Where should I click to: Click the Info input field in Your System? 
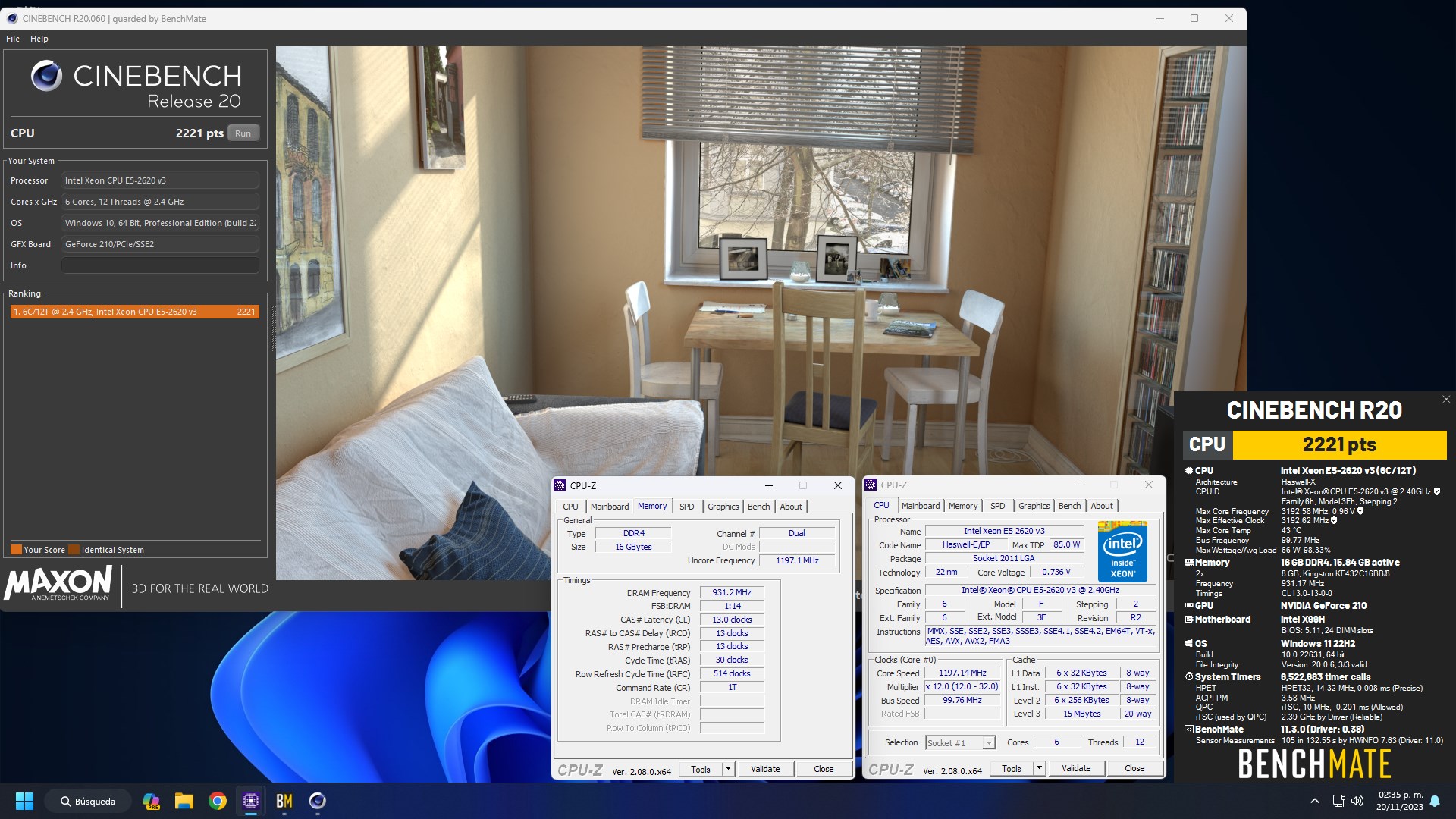[x=160, y=265]
